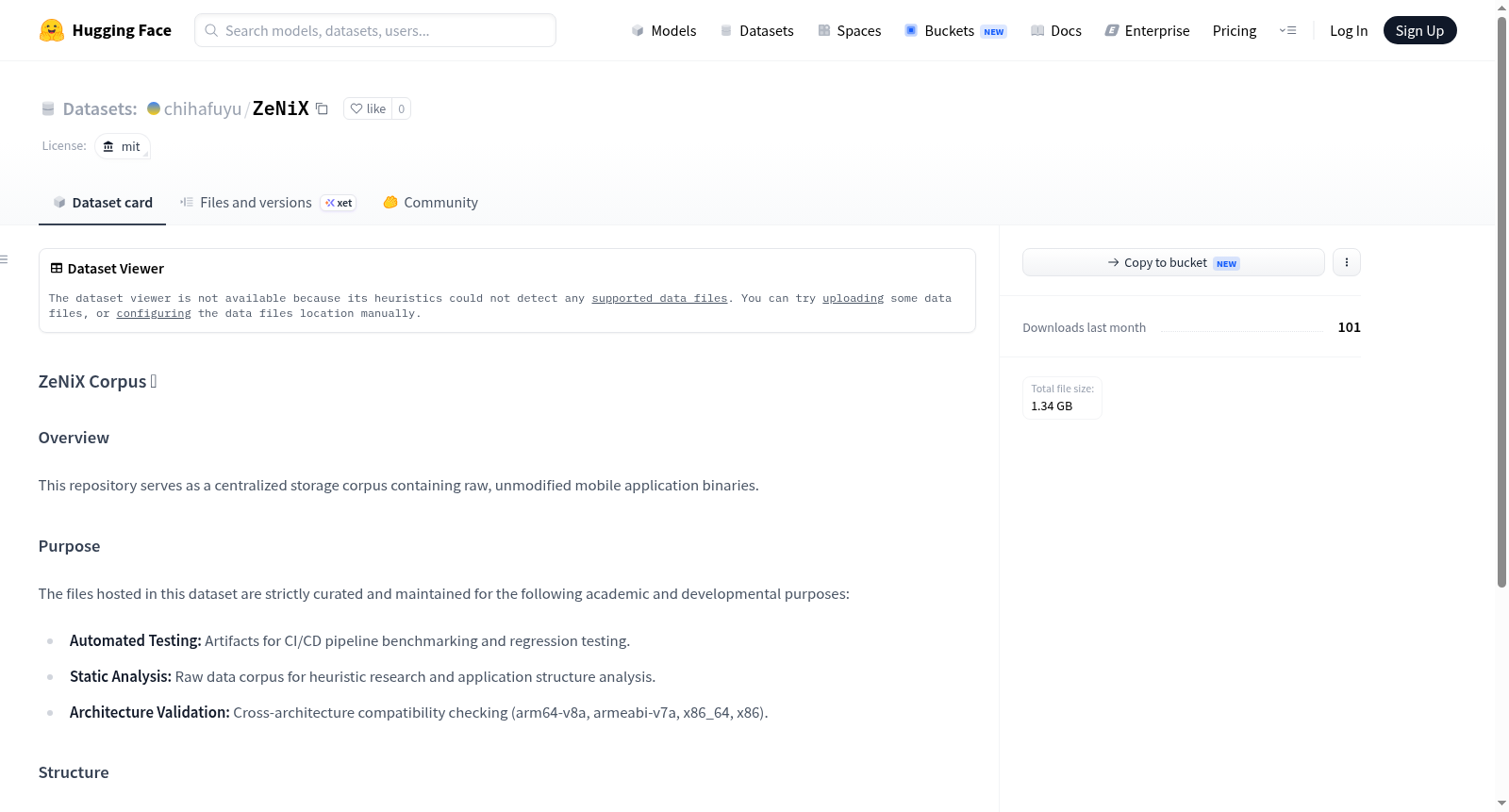This screenshot has width=1509, height=812.
Task: Open Buckets in the top navigation
Action: 954,30
